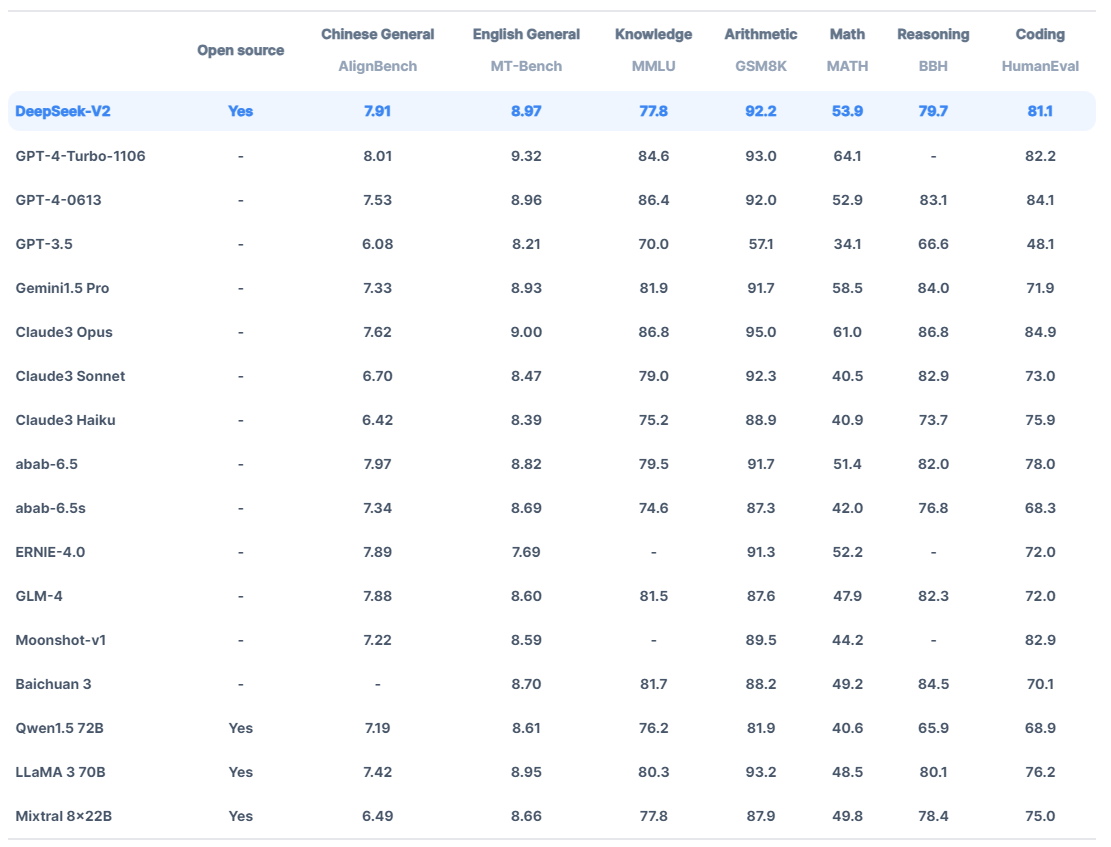Click Claude3 Opus's HumanEval score "84.9"
1111x847 pixels.
click(x=1039, y=332)
